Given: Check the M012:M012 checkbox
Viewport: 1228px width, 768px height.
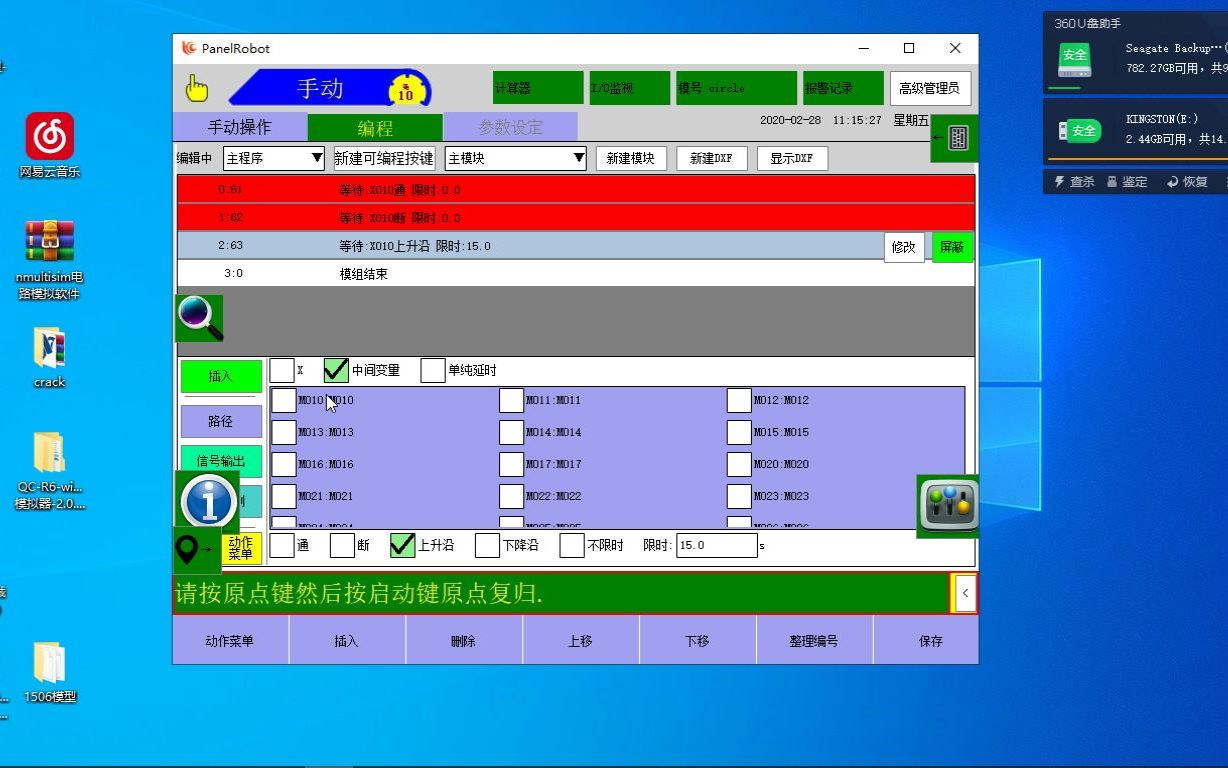Looking at the screenshot, I should coord(739,400).
